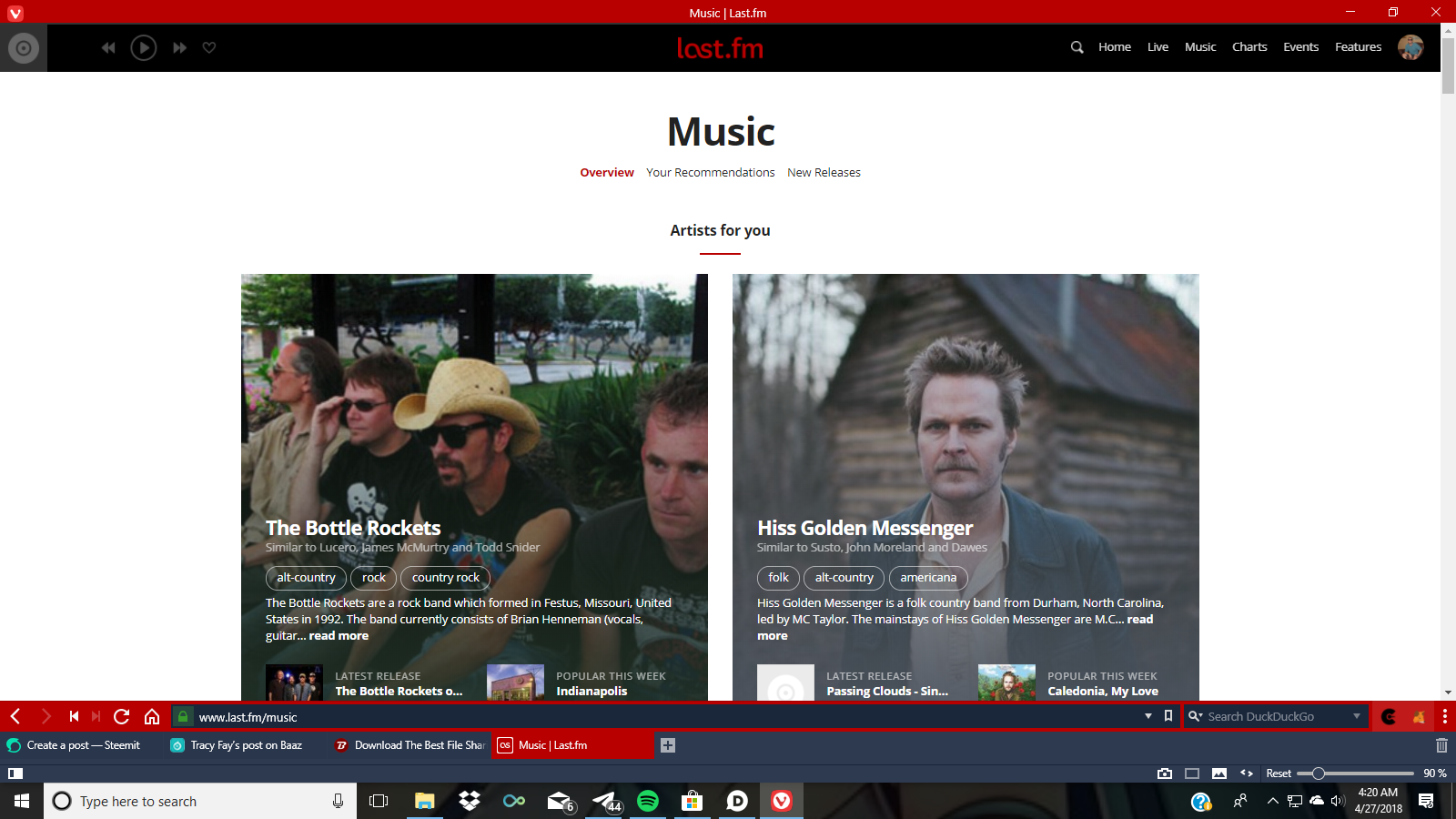Open the user profile avatar menu
Image resolution: width=1456 pixels, height=819 pixels.
(x=1410, y=47)
